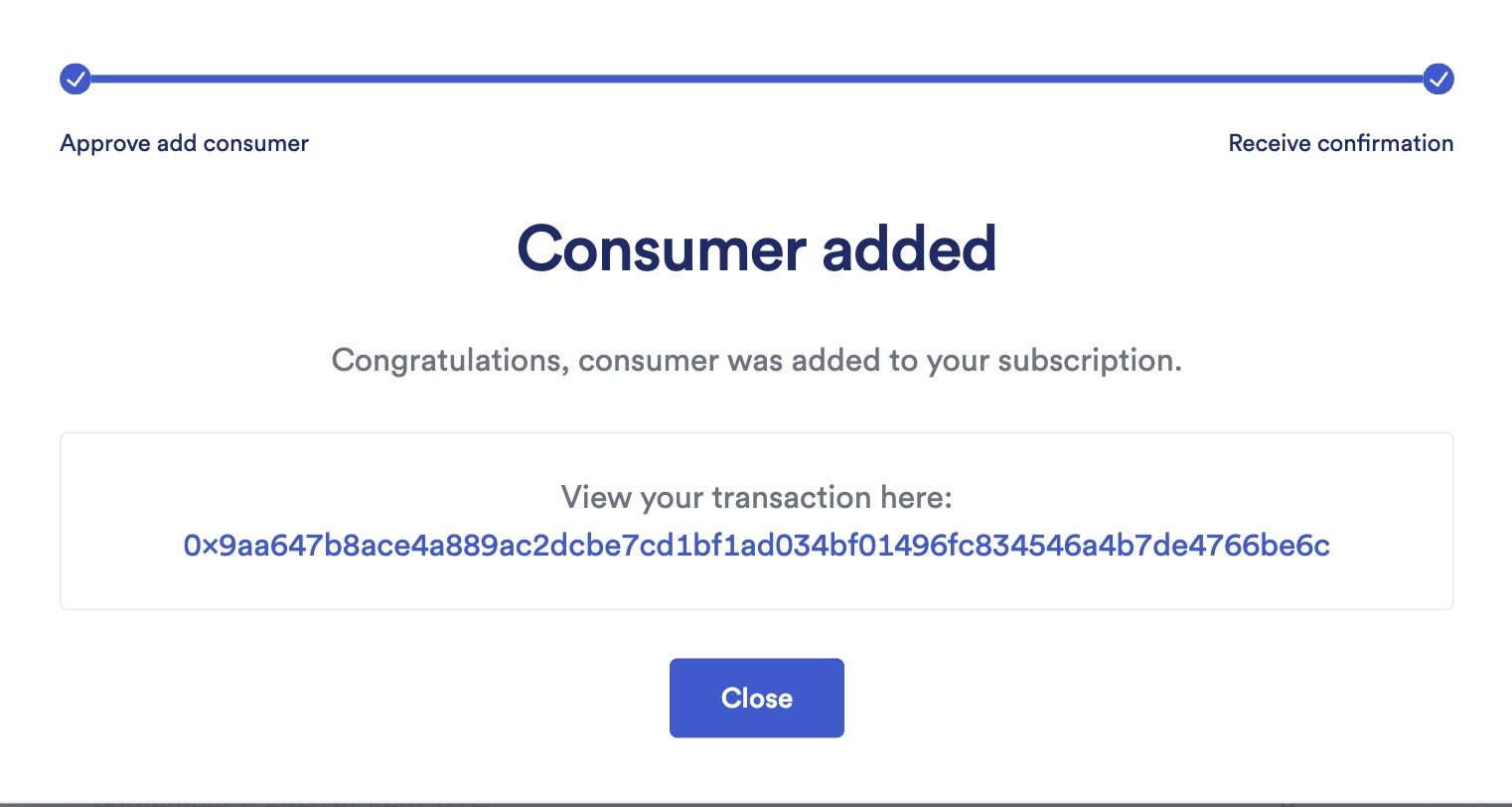
Task: Expand the transaction details box
Action: [x=756, y=521]
